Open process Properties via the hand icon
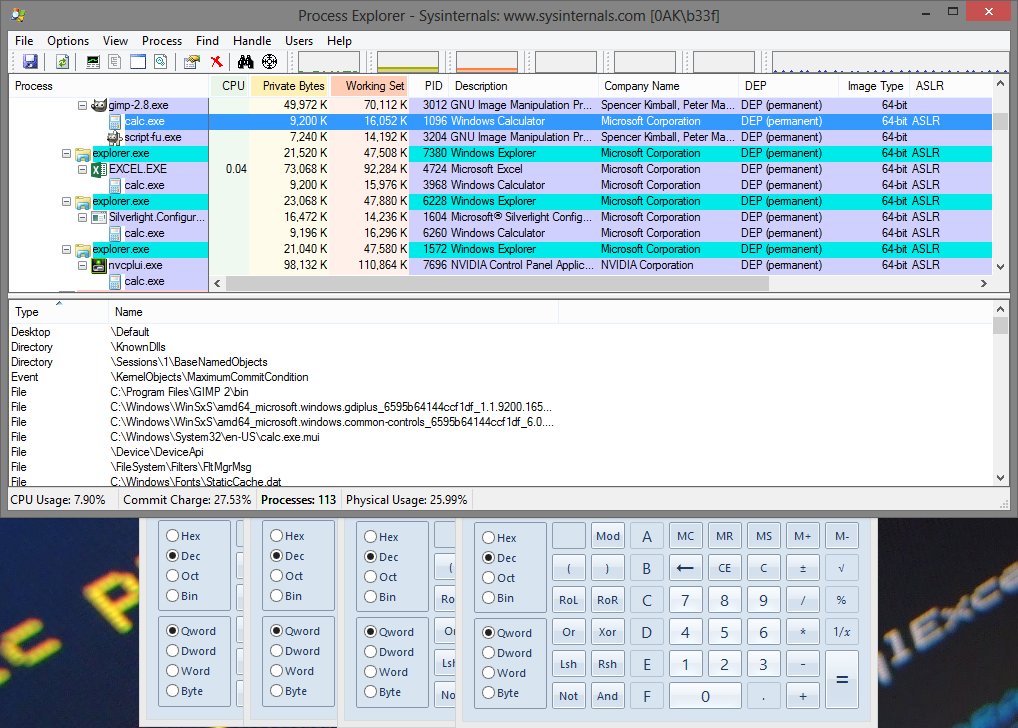Image resolution: width=1018 pixels, height=728 pixels. click(192, 61)
